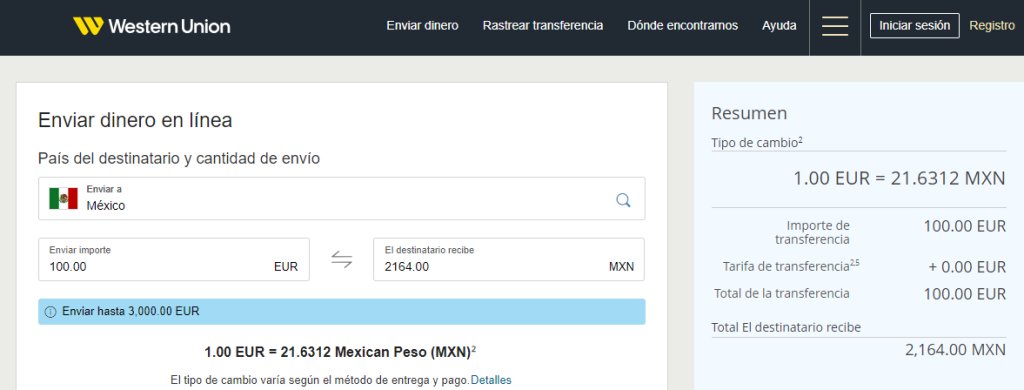The width and height of the screenshot is (1024, 390).
Task: Swap currencies with the arrows icon
Action: pyautogui.click(x=342, y=259)
